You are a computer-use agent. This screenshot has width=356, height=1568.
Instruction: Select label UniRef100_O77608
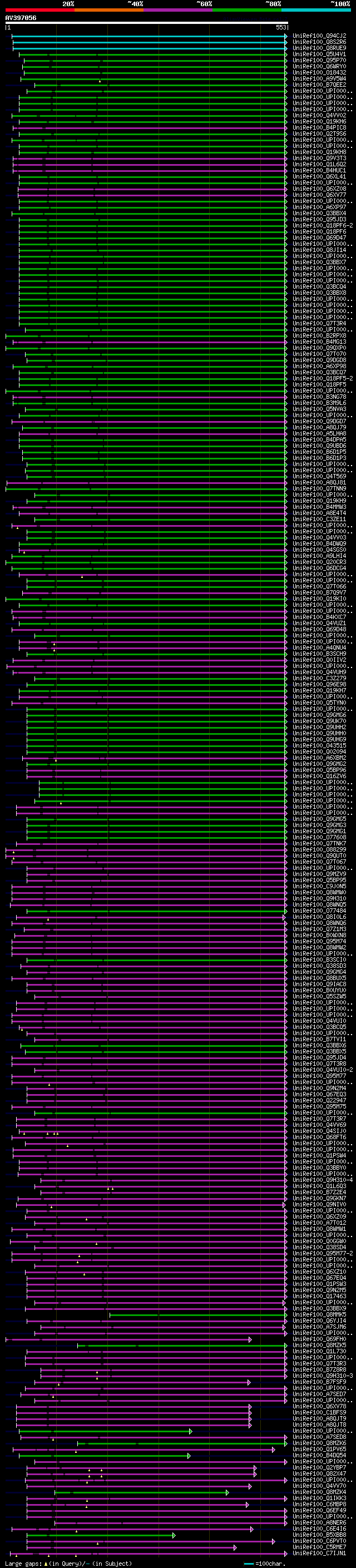319,838
